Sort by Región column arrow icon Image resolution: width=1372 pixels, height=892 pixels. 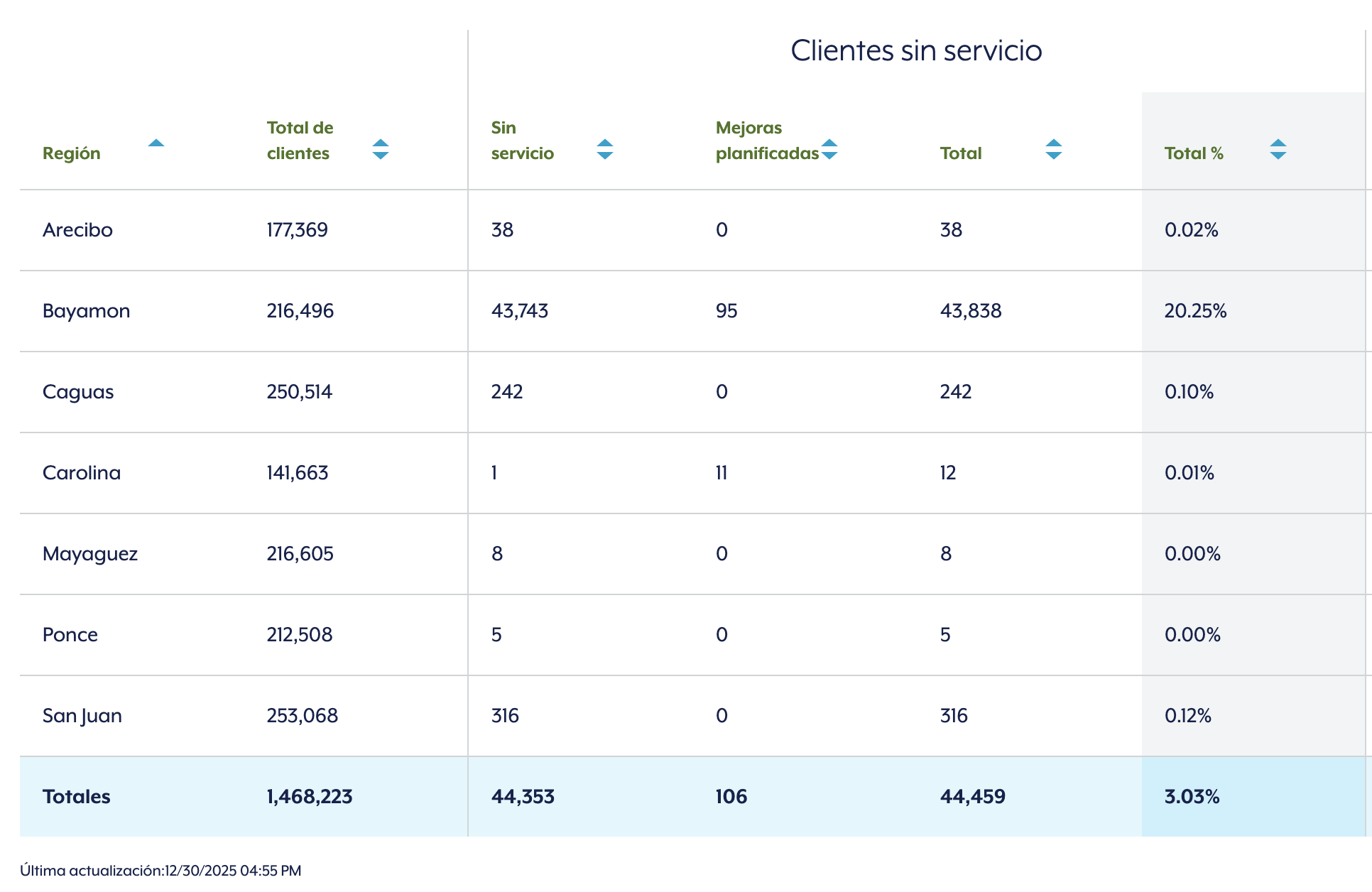(x=156, y=143)
